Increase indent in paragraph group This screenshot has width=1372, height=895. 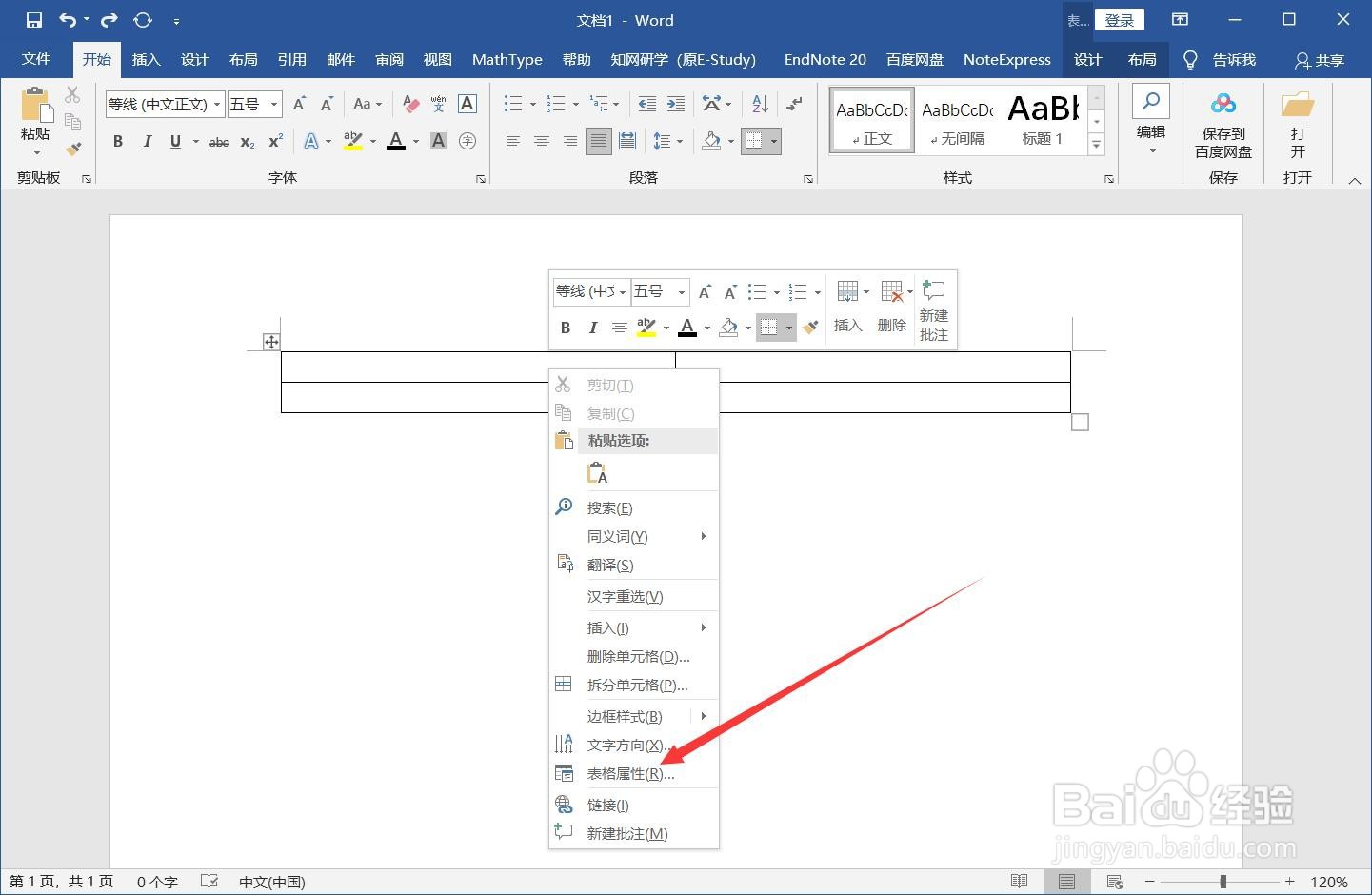[676, 104]
